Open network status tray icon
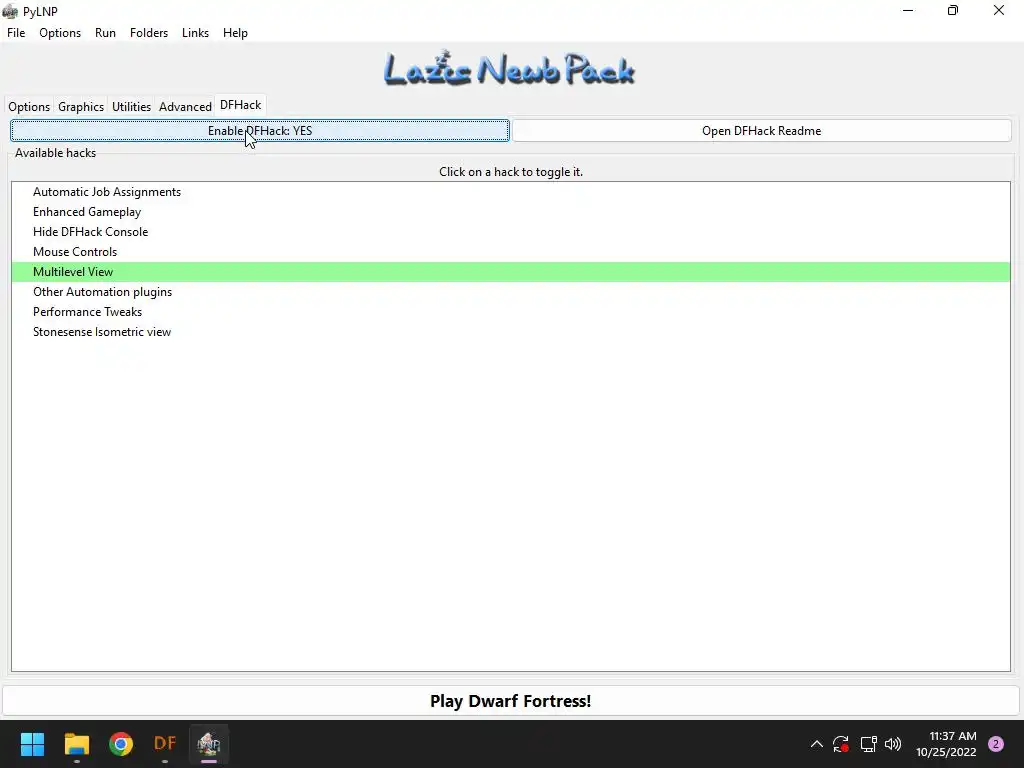 pyautogui.click(x=868, y=744)
